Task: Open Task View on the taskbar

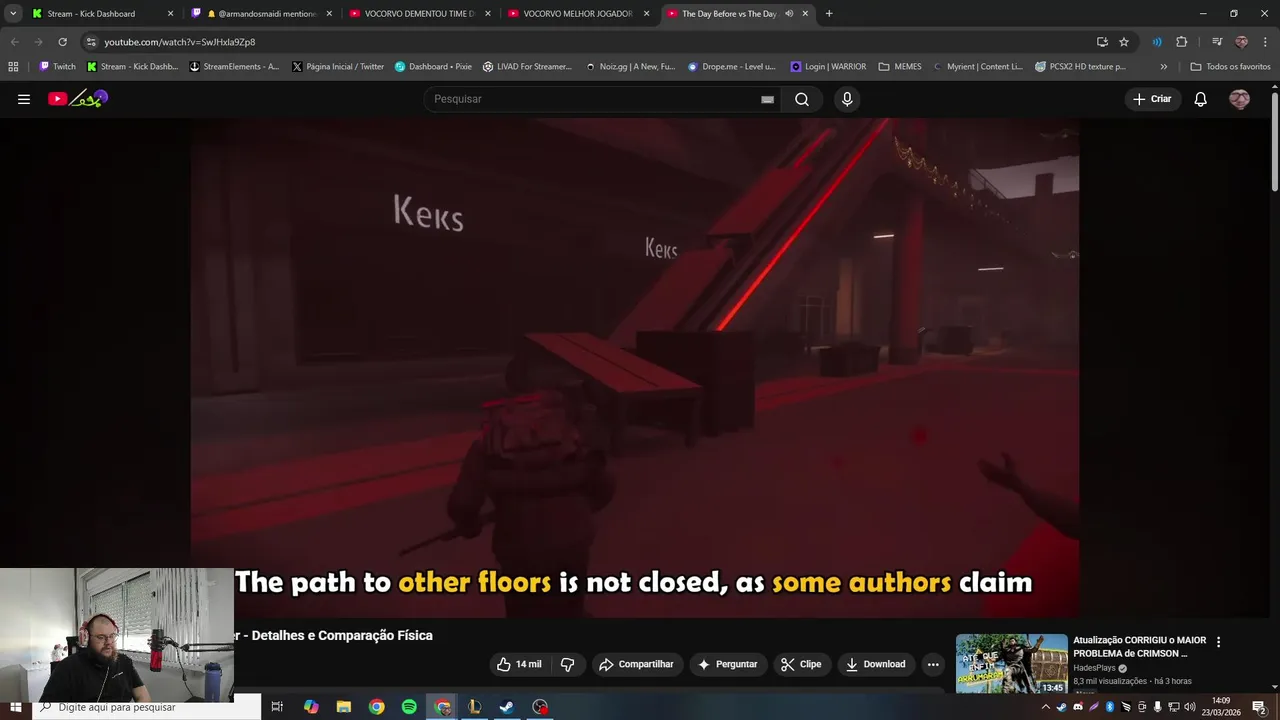Action: pos(277,707)
